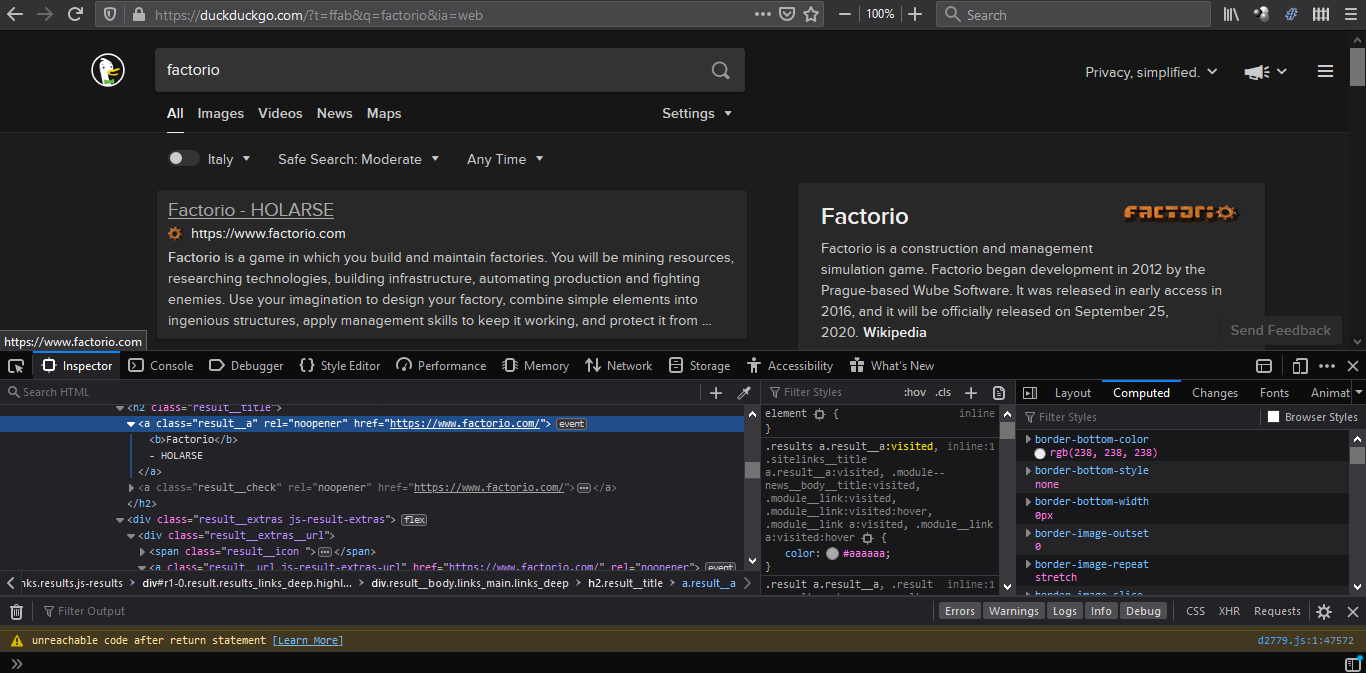Viewport: 1366px width, 673px height.
Task: Click the forward navigation arrow
Action: [x=45, y=14]
